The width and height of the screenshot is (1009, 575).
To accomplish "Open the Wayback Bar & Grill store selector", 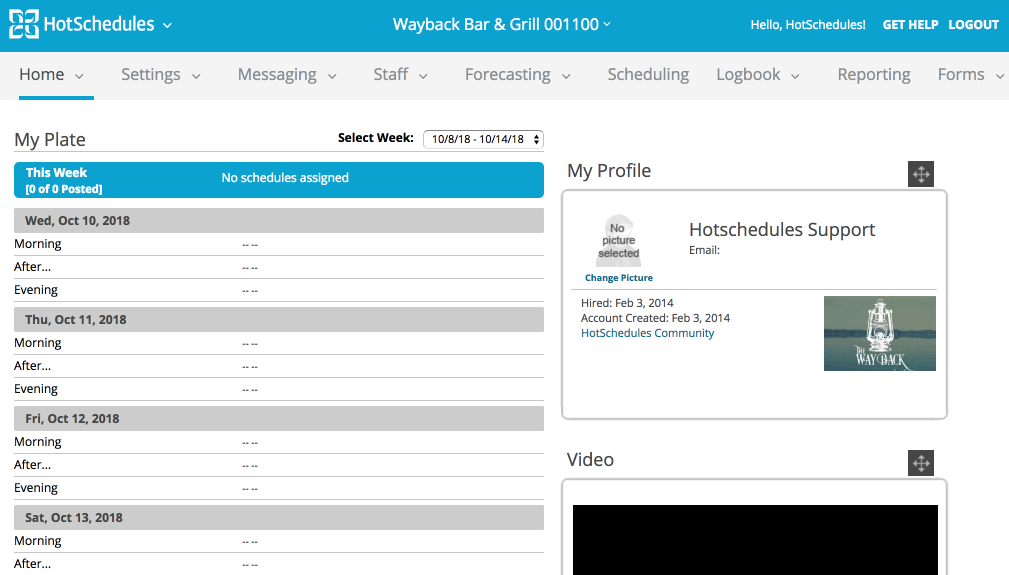I will tap(502, 24).
